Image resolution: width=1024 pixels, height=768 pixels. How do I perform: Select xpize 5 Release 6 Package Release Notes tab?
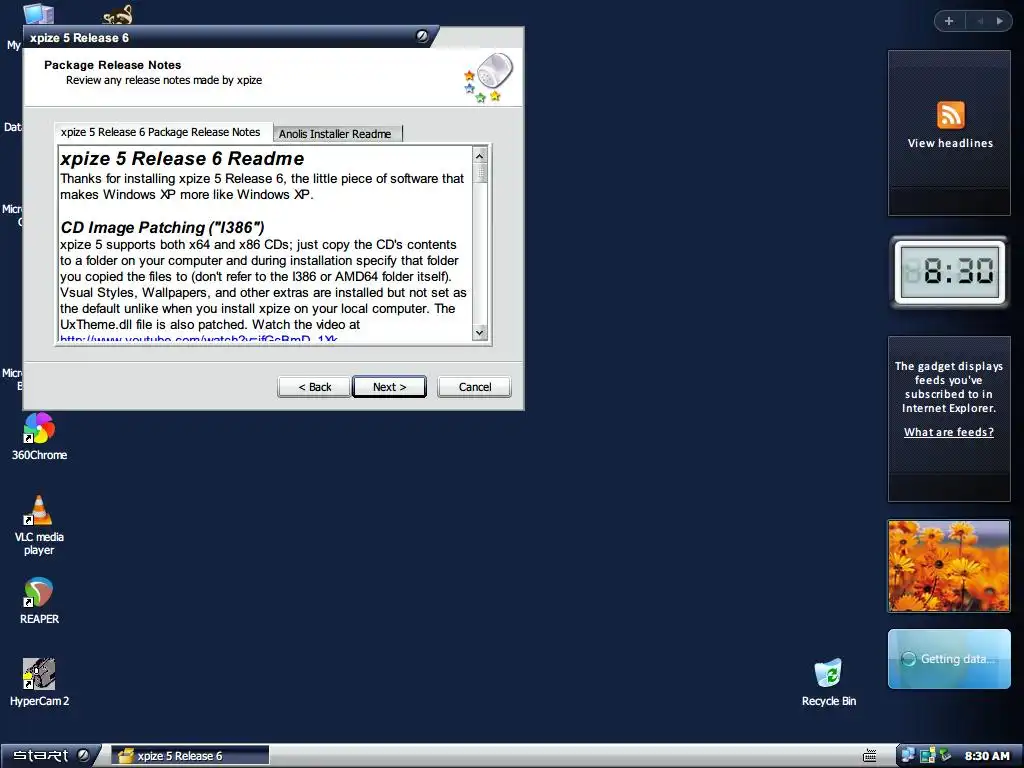click(x=161, y=132)
